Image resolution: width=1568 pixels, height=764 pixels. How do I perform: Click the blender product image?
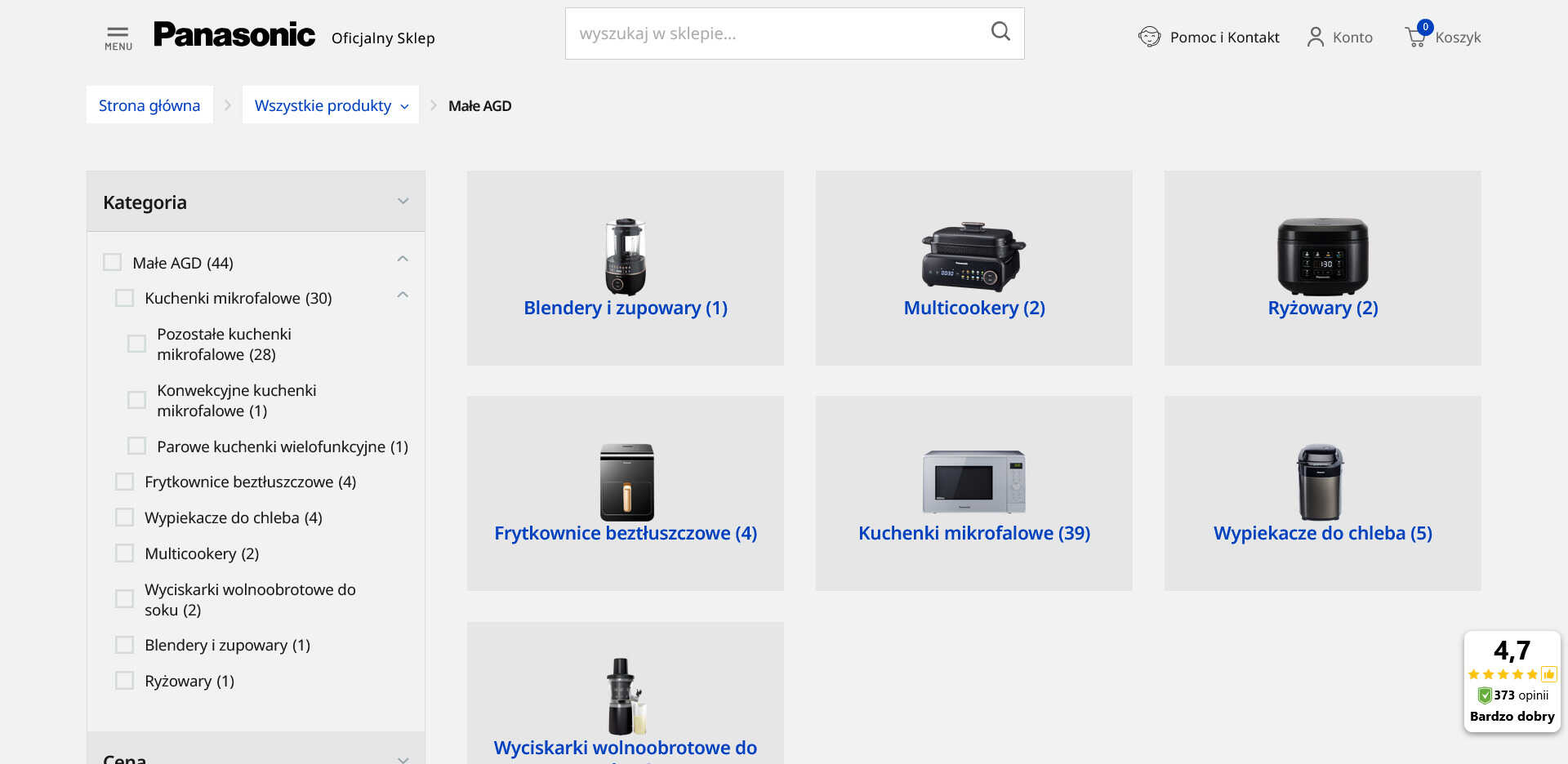click(626, 256)
